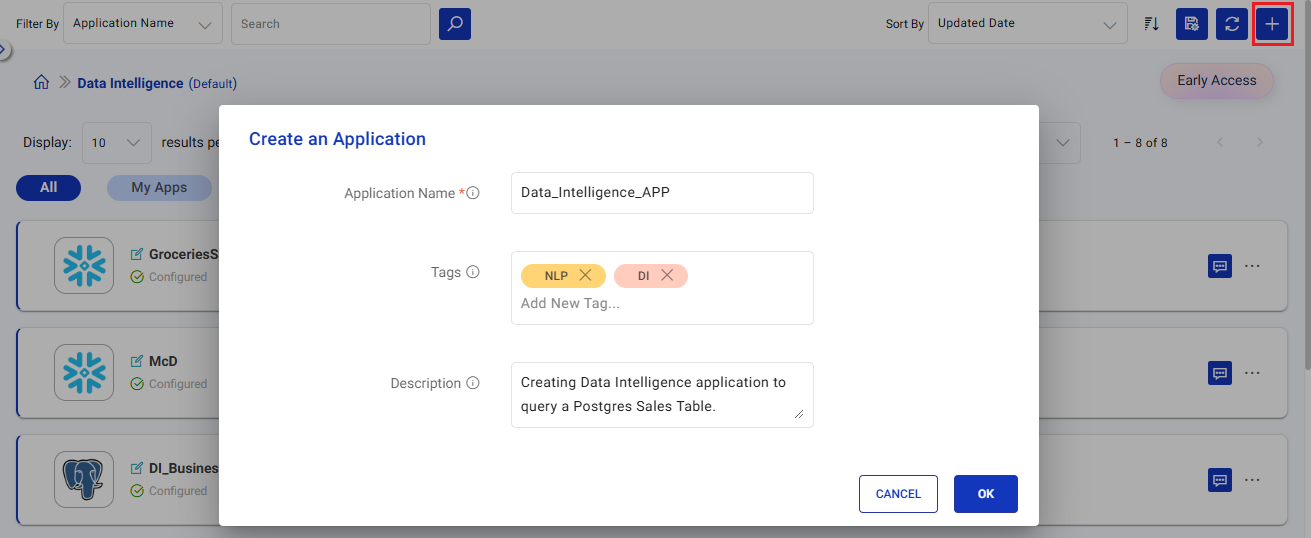Image resolution: width=1311 pixels, height=538 pixels.
Task: Open more options for first application row
Action: click(1252, 266)
